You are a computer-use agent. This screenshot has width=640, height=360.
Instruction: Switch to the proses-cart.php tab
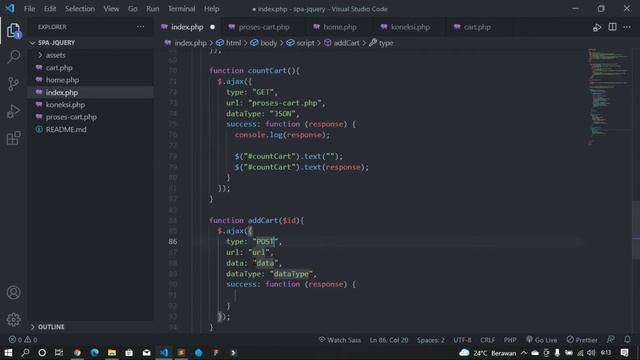264,27
